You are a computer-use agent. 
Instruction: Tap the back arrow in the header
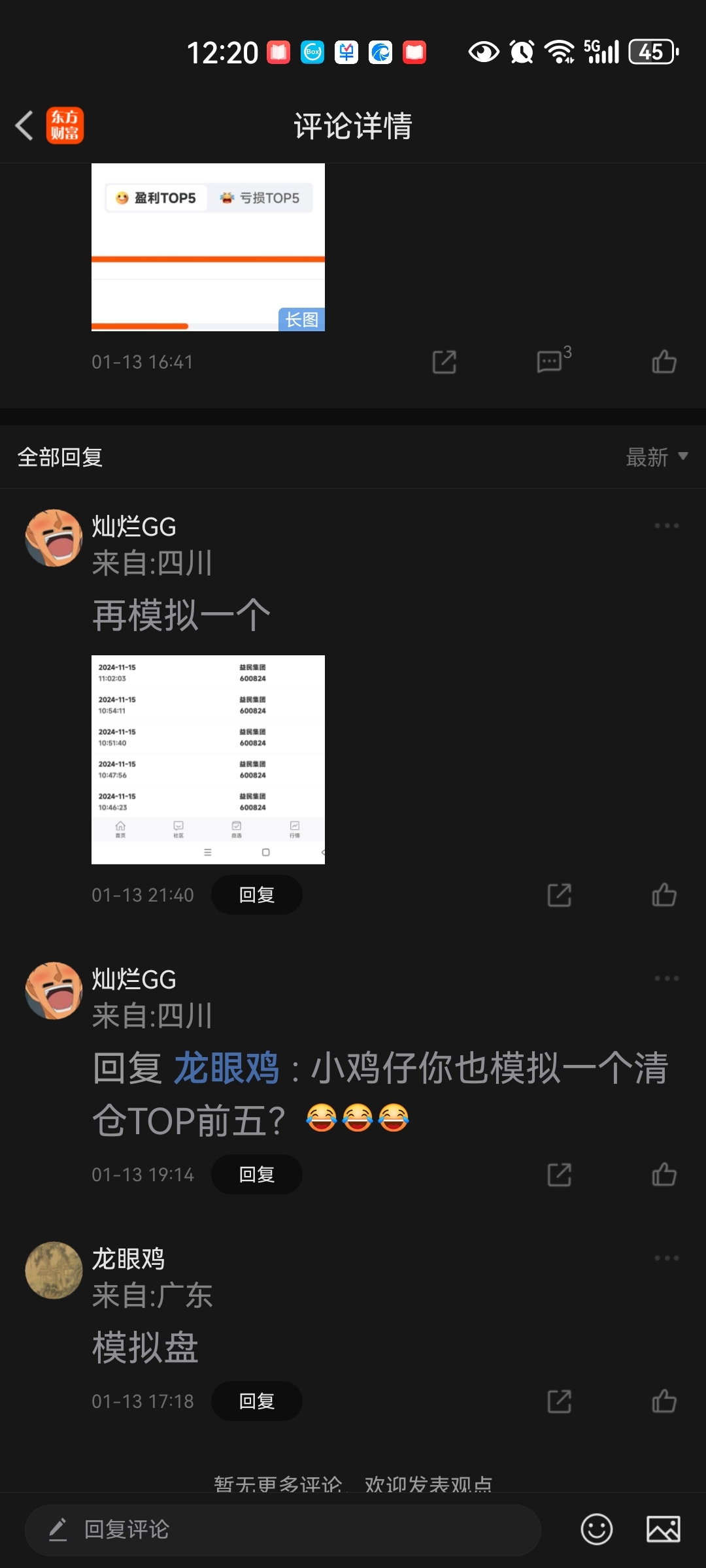click(x=24, y=125)
